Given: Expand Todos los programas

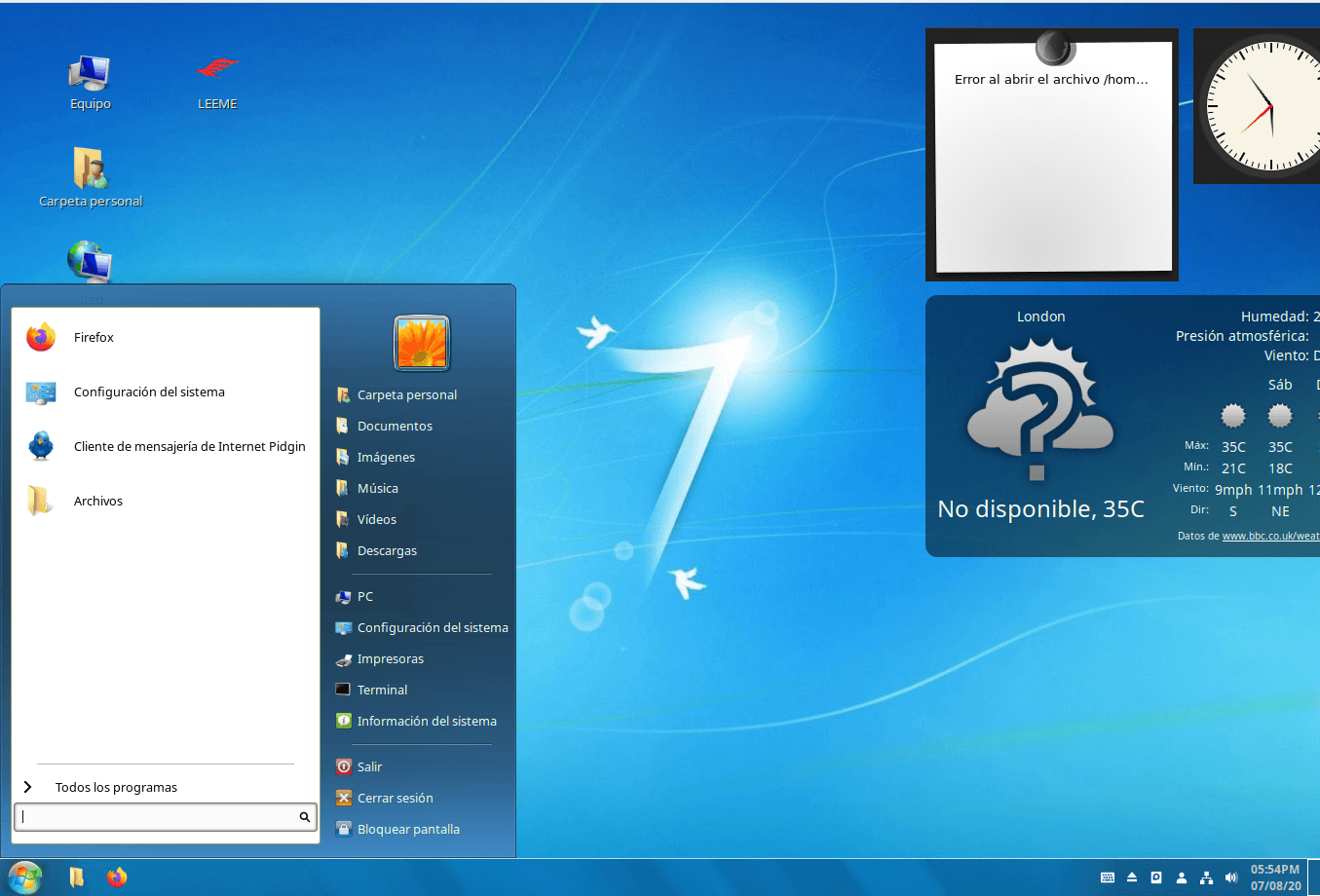Looking at the screenshot, I should 166,787.
